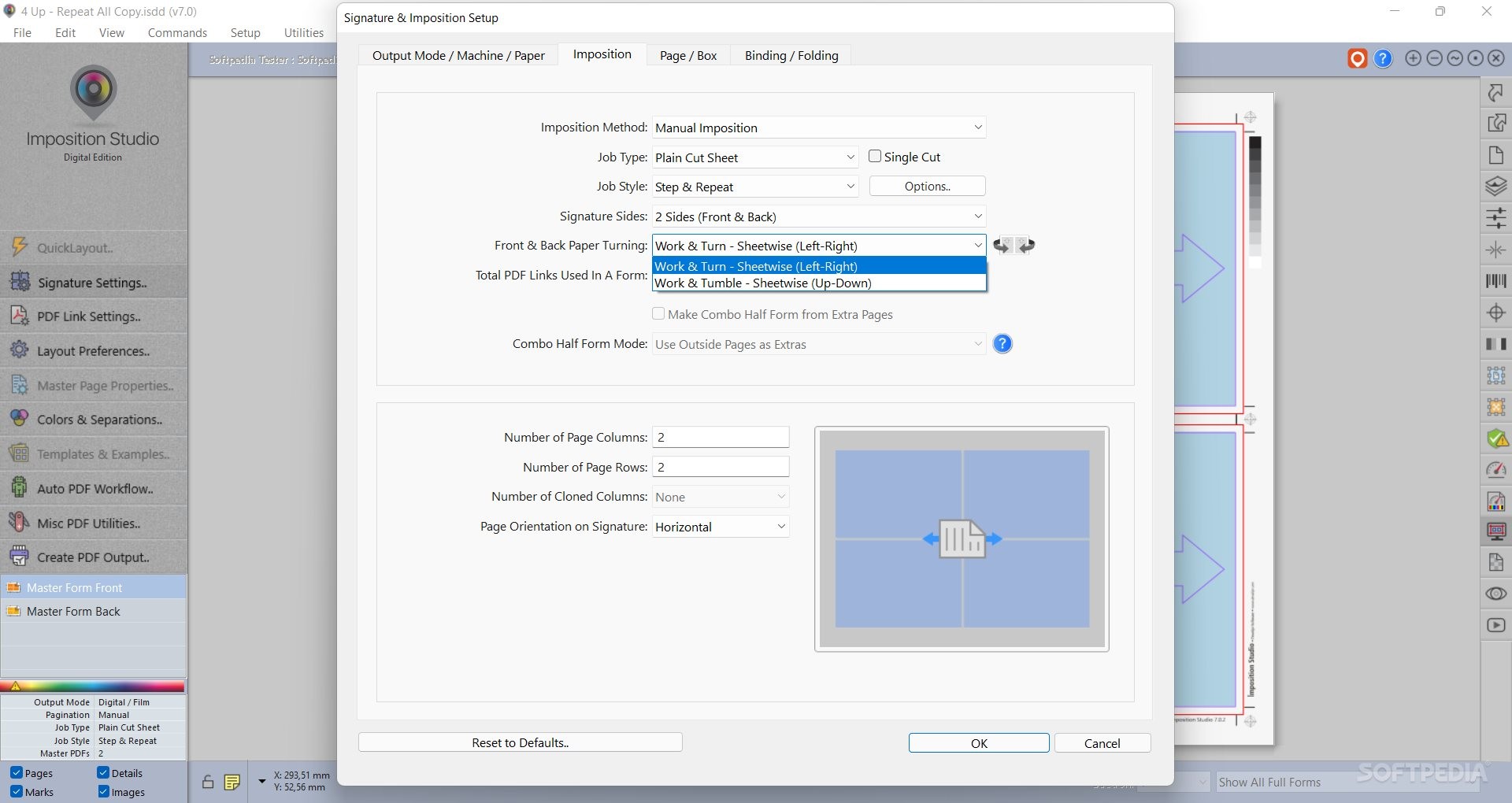Click the orange record icon in top toolbar

pyautogui.click(x=1357, y=58)
